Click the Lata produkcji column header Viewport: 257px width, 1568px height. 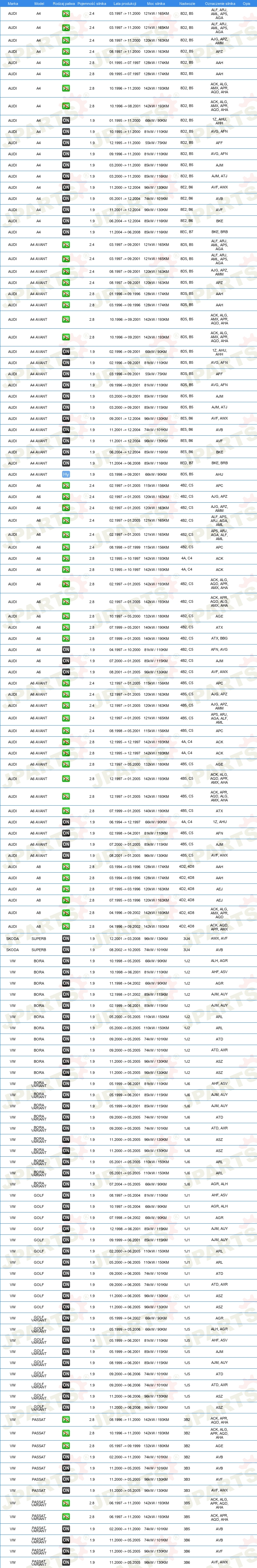125,4
